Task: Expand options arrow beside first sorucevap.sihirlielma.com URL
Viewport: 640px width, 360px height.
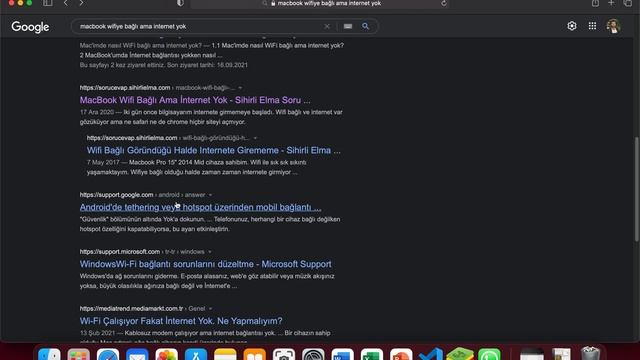Action: click(240, 88)
